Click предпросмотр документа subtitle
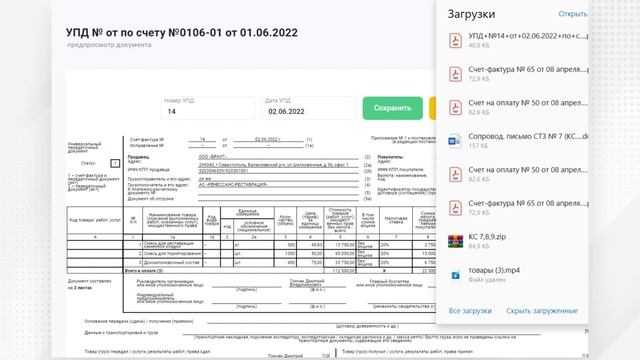Screen dimensions: 640x360 pyautogui.click(x=109, y=45)
